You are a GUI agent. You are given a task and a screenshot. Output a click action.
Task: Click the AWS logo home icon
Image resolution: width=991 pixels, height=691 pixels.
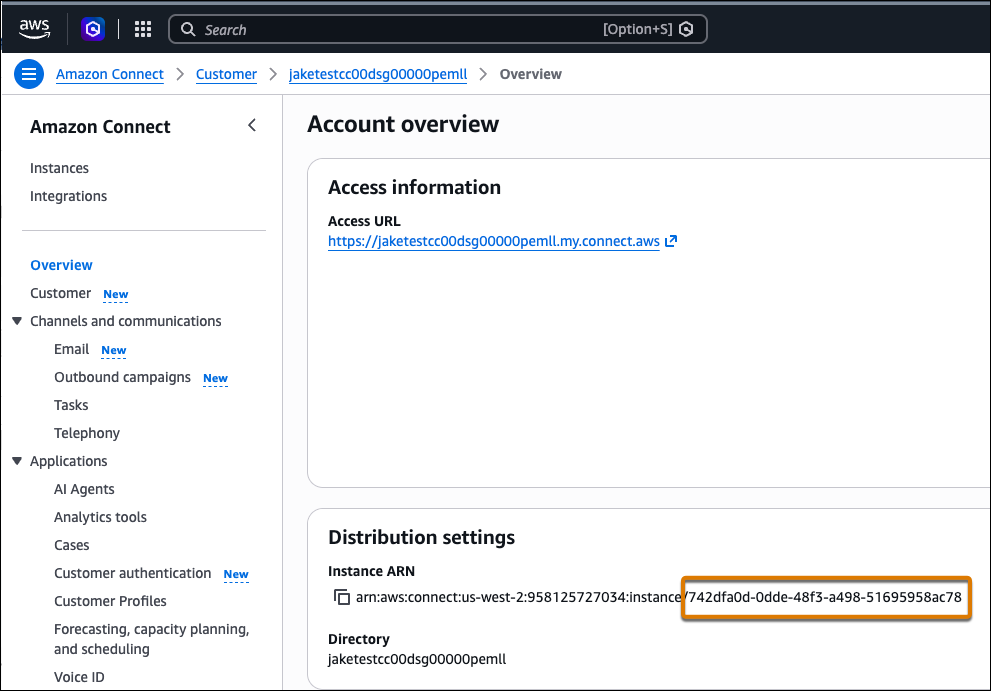[34, 28]
